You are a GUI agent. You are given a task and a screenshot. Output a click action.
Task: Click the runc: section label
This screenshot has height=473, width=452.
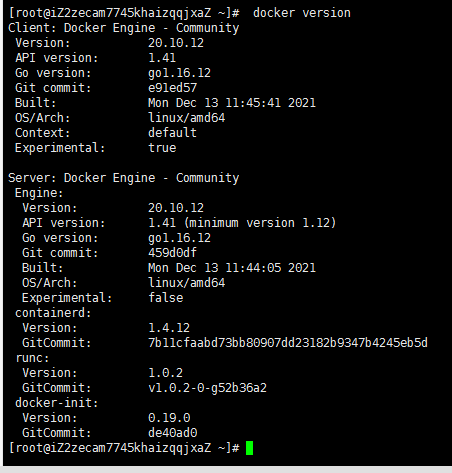(x=32, y=358)
